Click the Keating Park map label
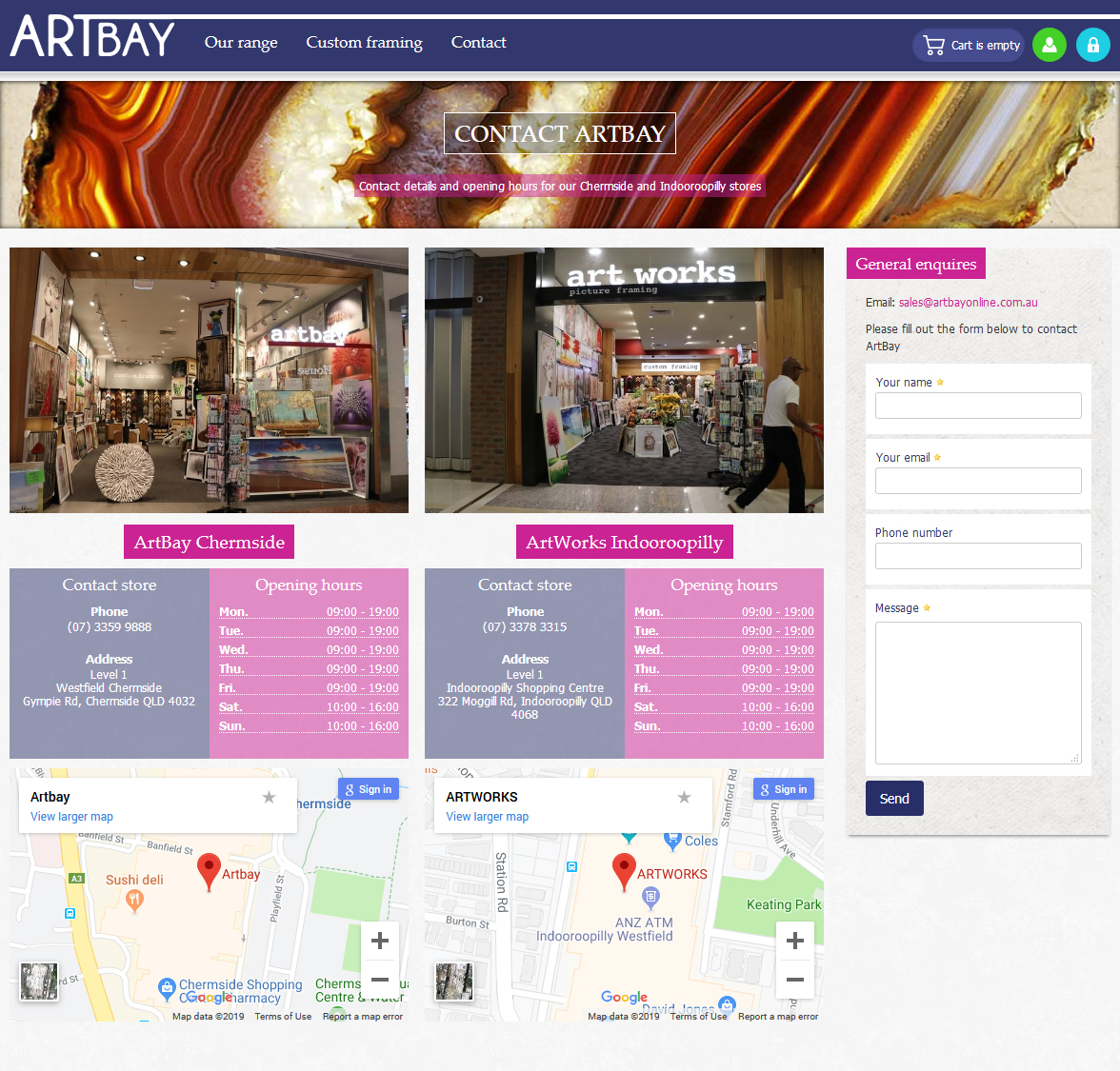 click(784, 904)
